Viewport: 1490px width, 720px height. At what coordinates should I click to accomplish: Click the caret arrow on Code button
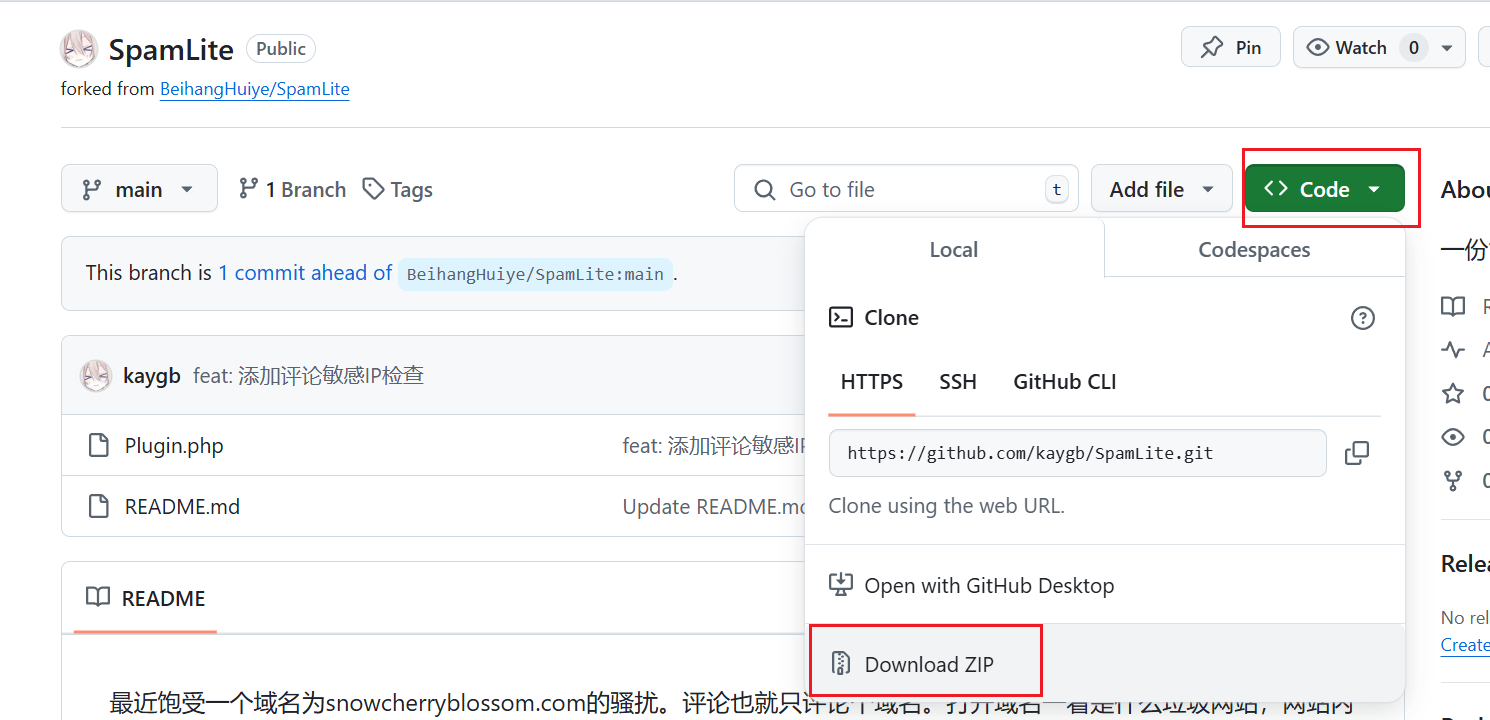pos(1374,189)
